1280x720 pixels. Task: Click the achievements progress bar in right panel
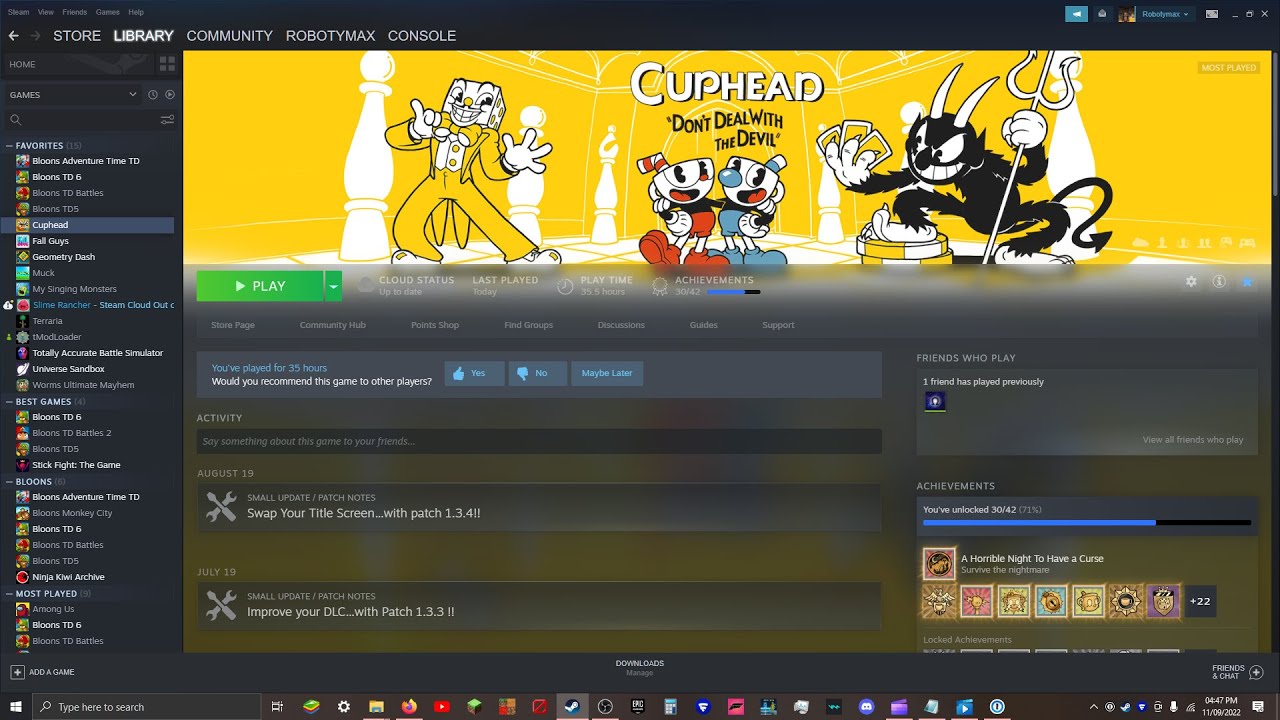pyautogui.click(x=1087, y=522)
